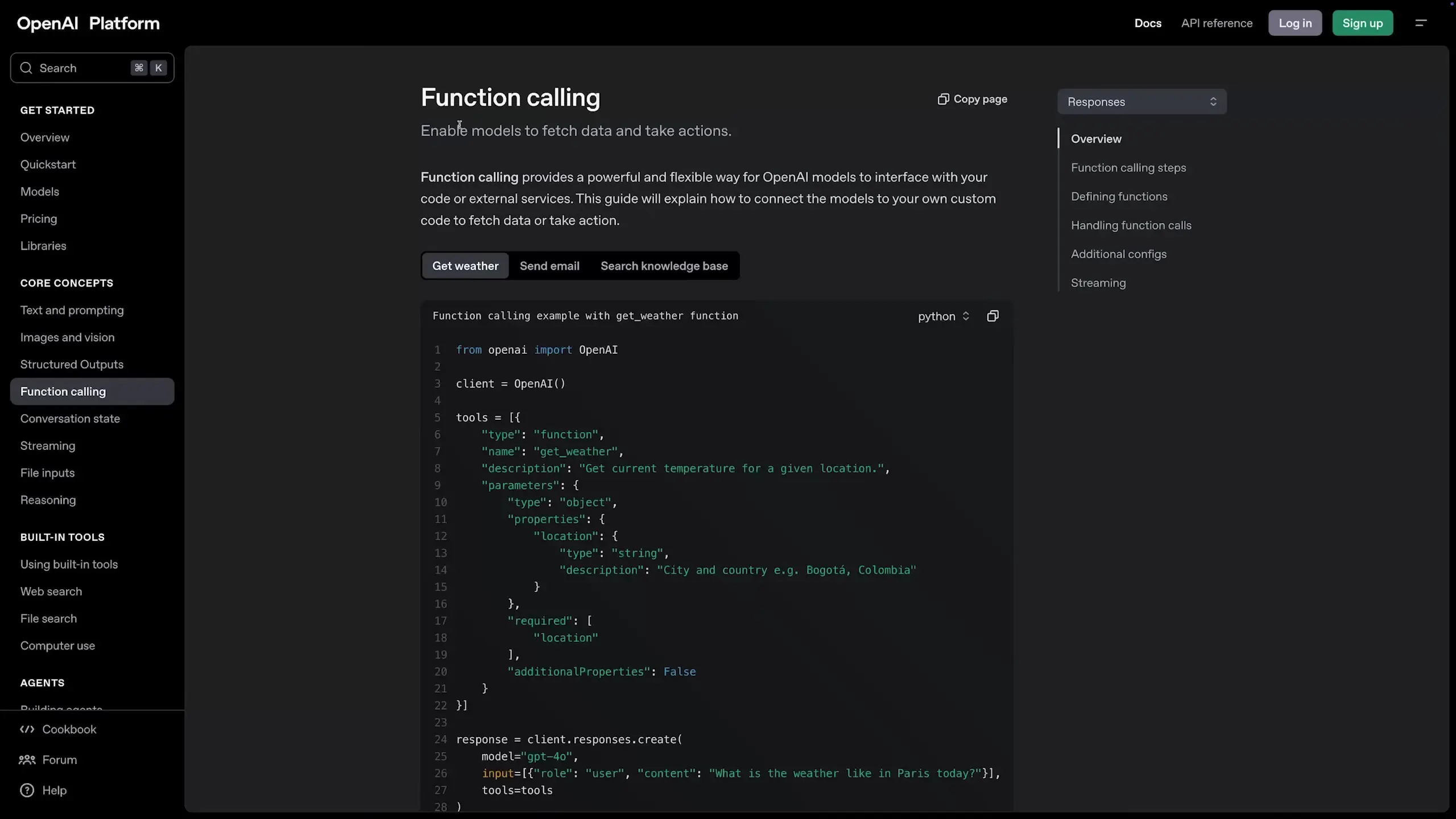Click the Sign up button
Image resolution: width=1456 pixels, height=819 pixels.
click(x=1363, y=23)
